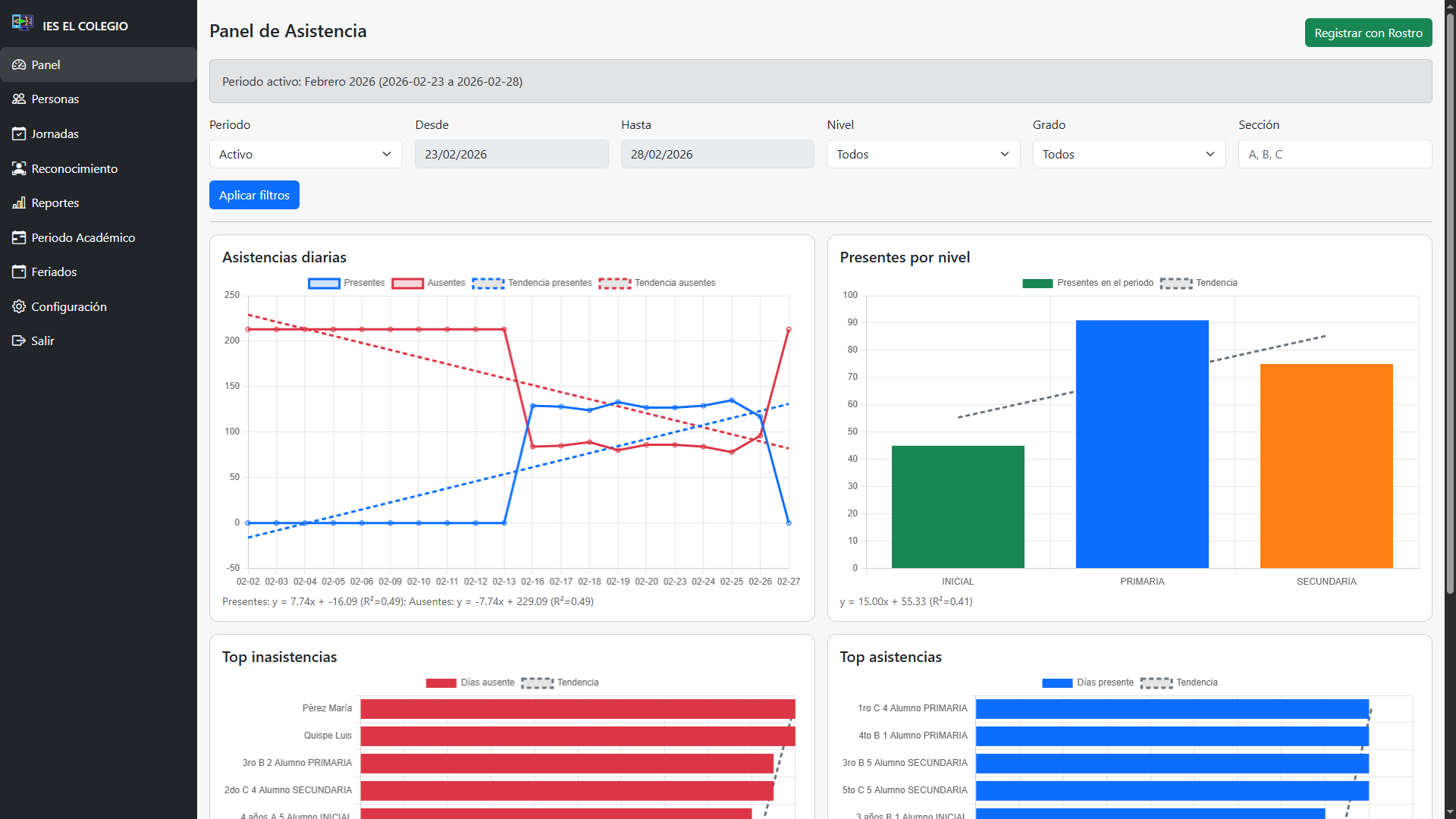Click the Personas people icon in sidebar
Image resolution: width=1456 pixels, height=819 pixels.
[x=19, y=99]
